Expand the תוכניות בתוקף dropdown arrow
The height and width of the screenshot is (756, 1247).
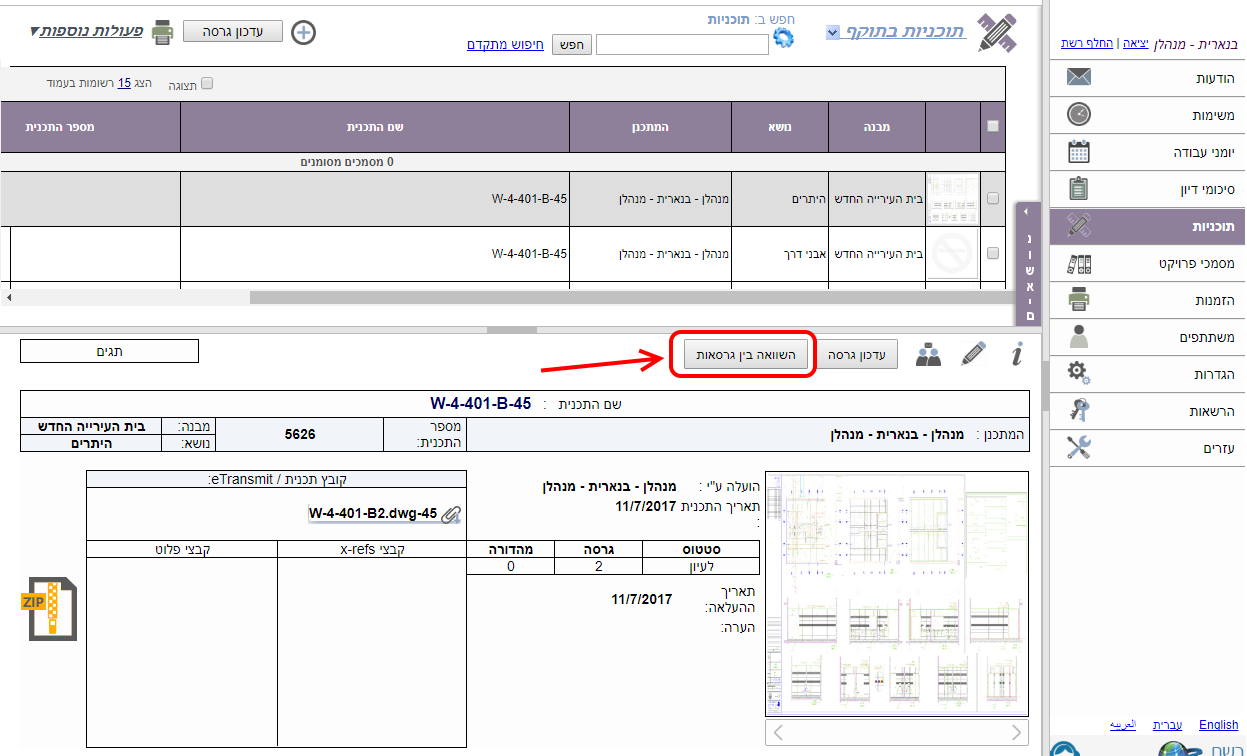click(833, 32)
